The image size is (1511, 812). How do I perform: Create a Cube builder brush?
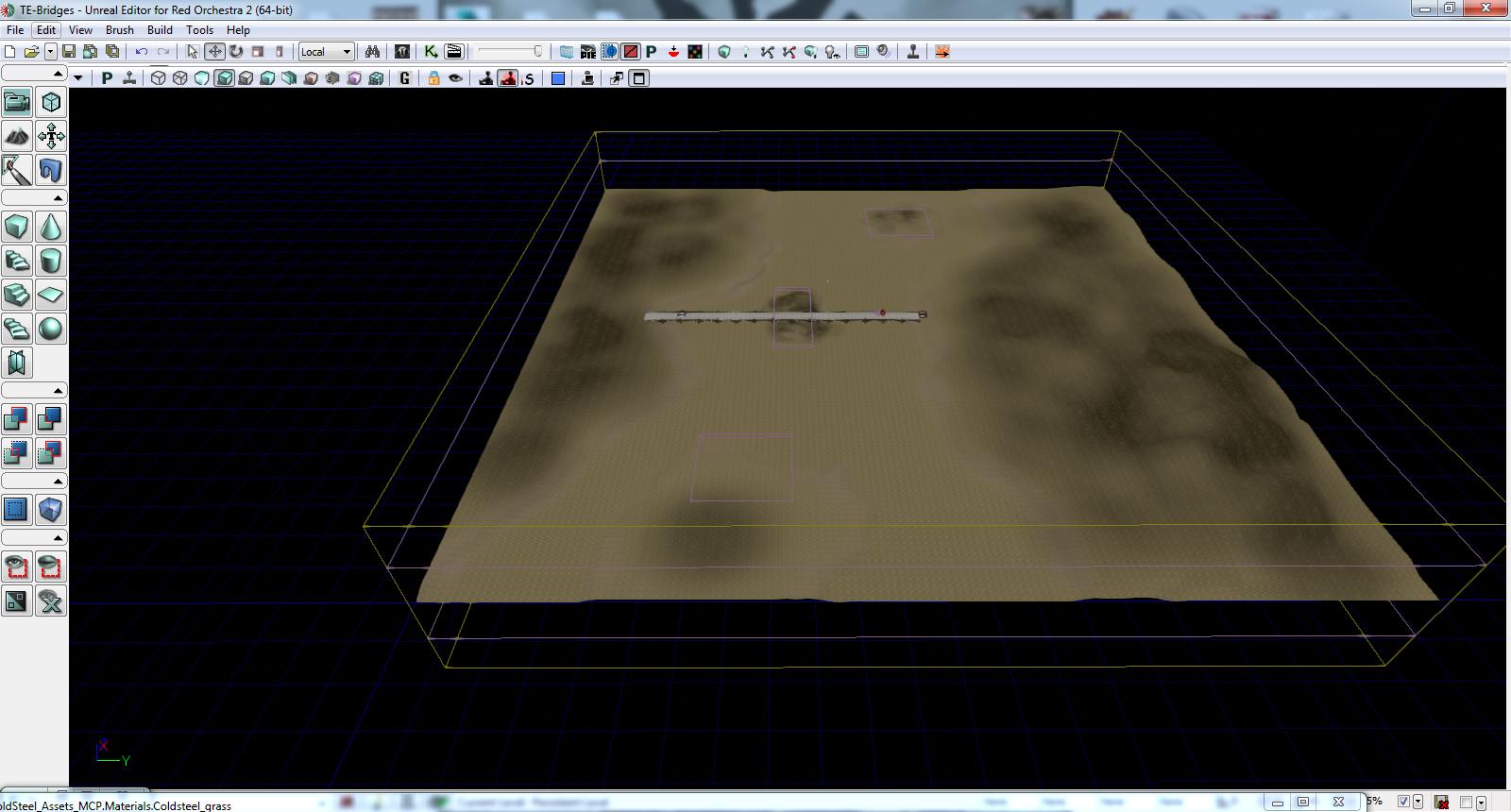17,227
